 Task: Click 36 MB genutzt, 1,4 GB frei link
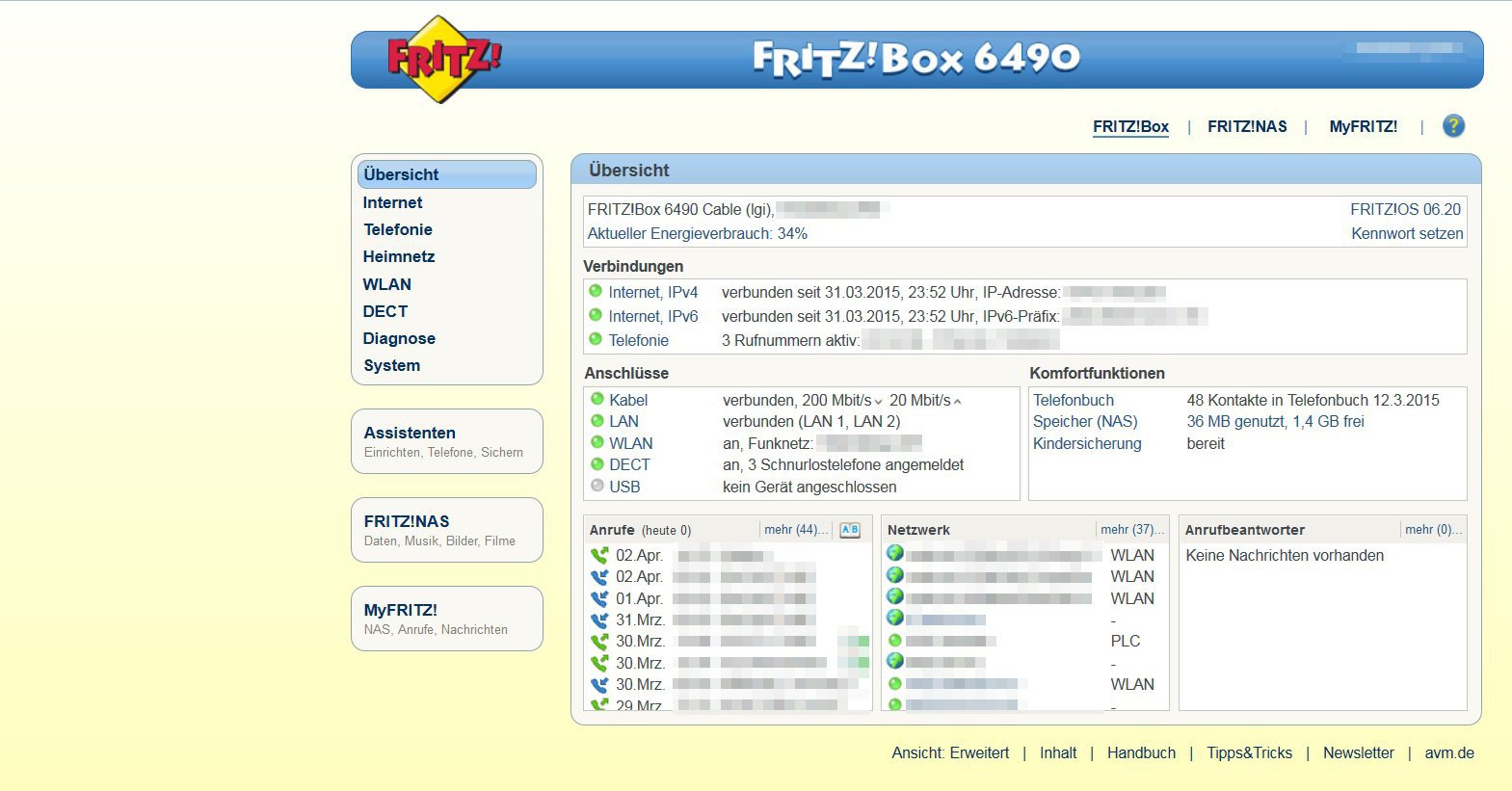click(1276, 421)
